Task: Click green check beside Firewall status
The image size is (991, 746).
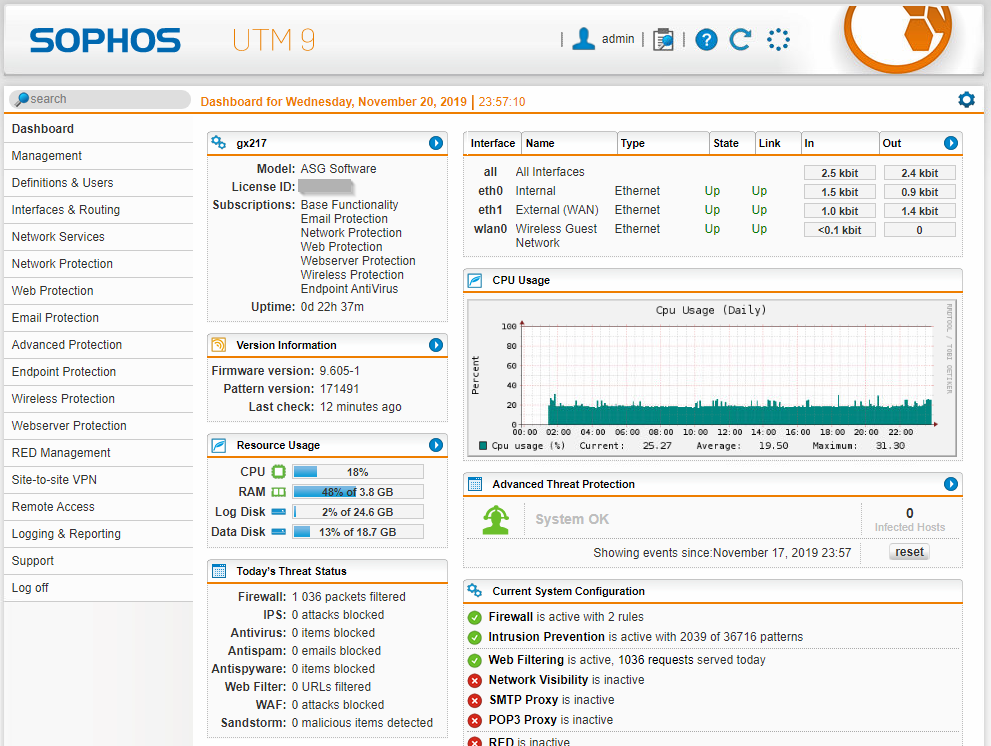Action: 475,618
